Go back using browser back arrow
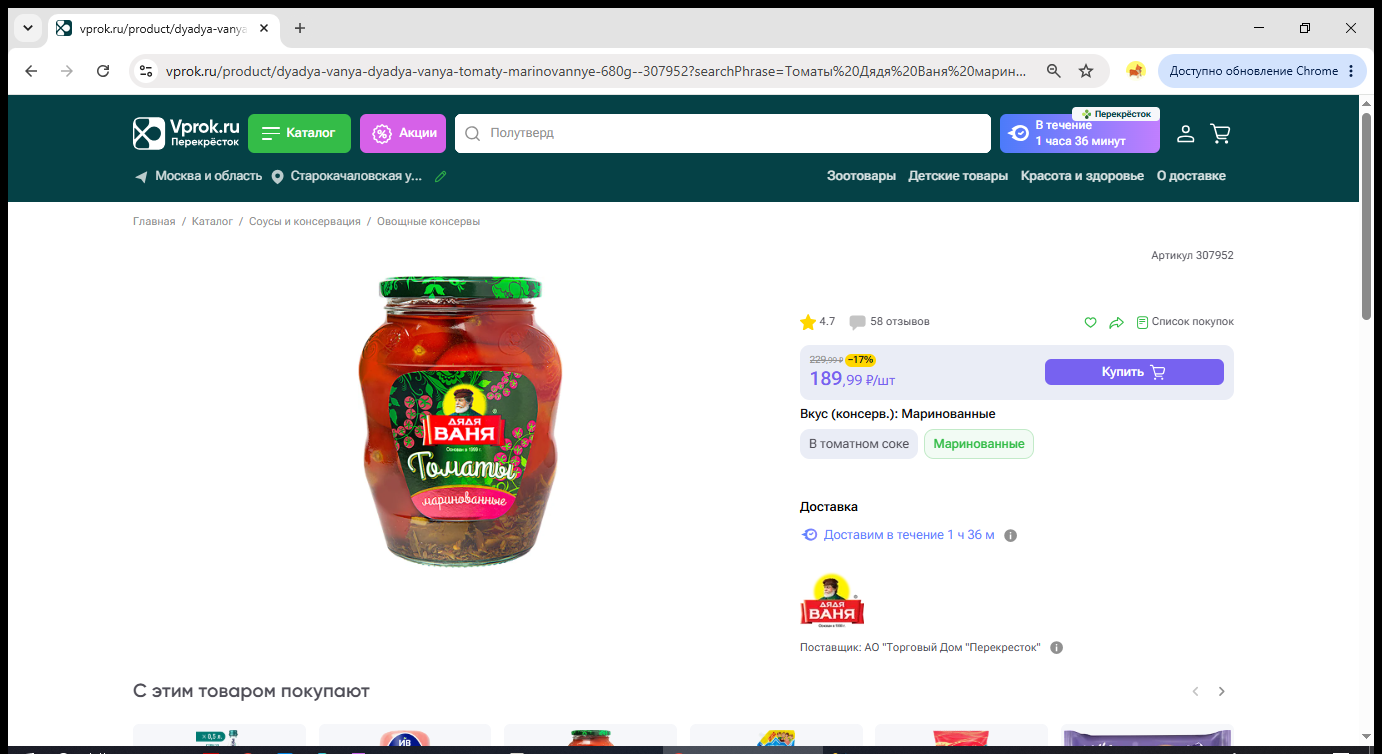The width and height of the screenshot is (1382, 754). pyautogui.click(x=31, y=71)
